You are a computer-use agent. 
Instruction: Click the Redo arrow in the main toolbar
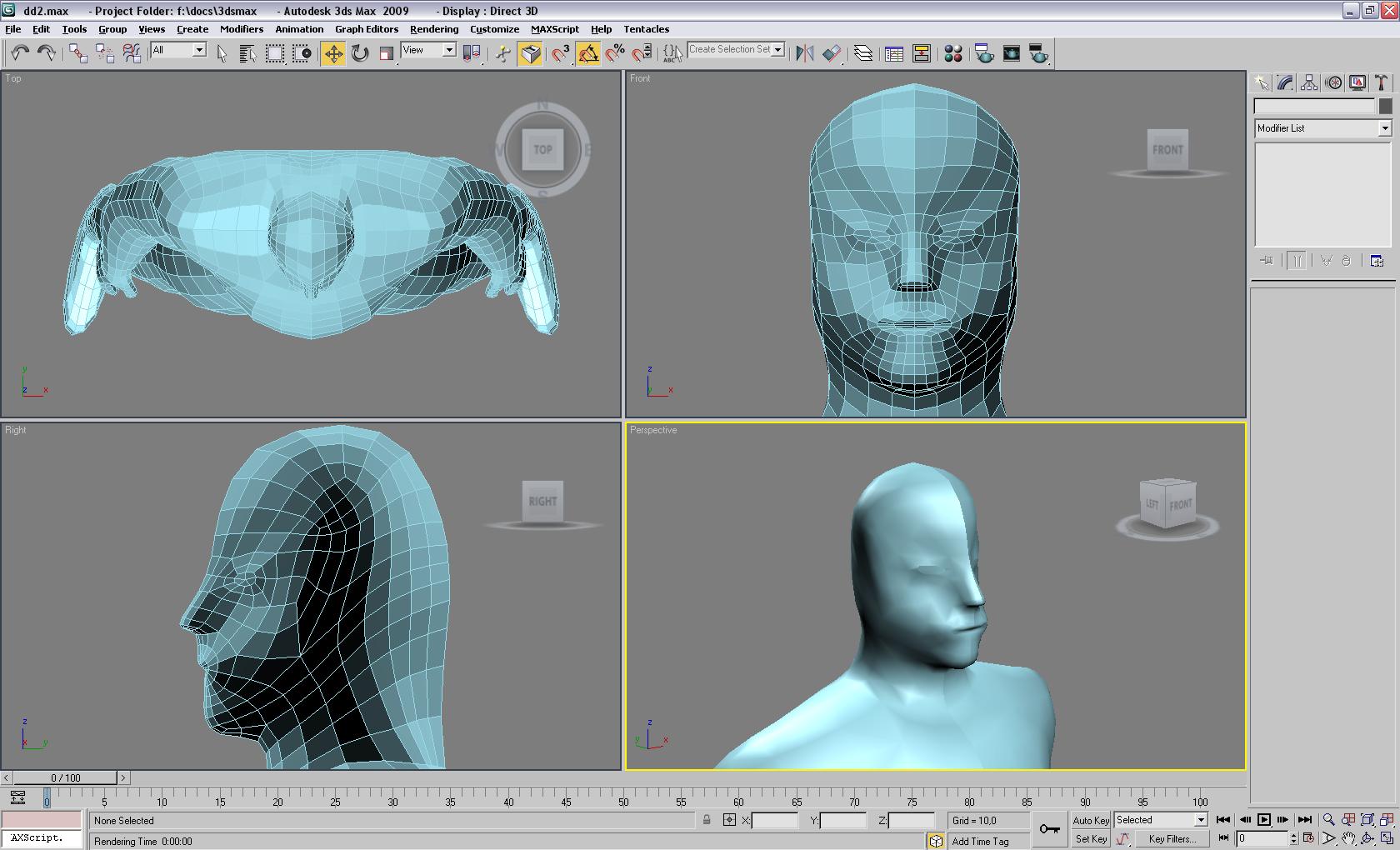coord(47,53)
